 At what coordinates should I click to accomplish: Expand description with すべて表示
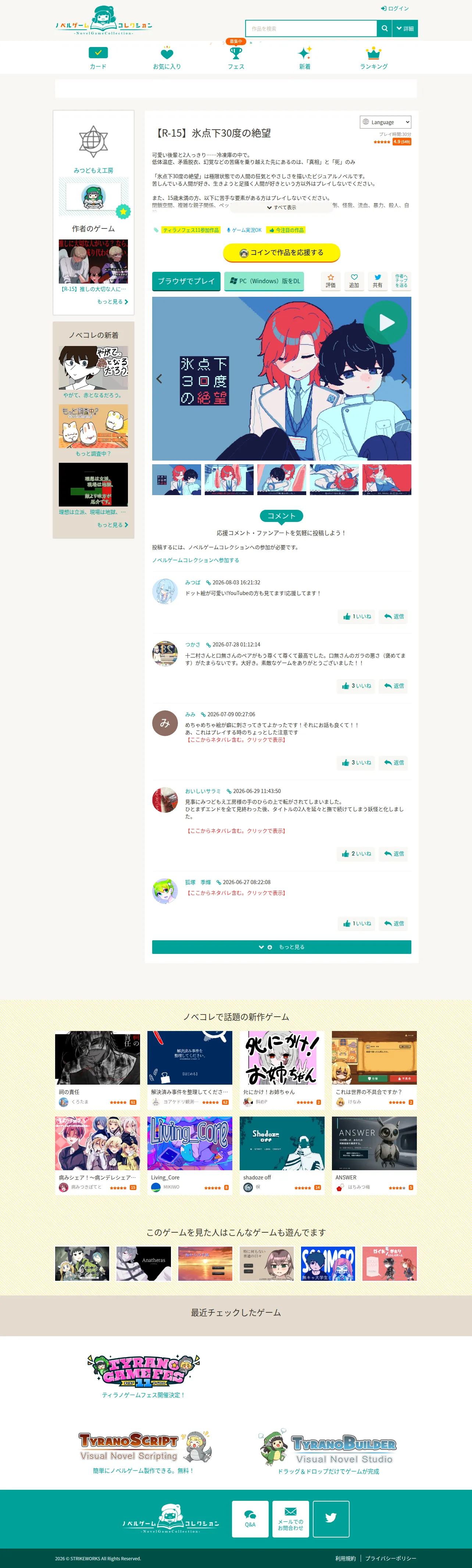(281, 208)
